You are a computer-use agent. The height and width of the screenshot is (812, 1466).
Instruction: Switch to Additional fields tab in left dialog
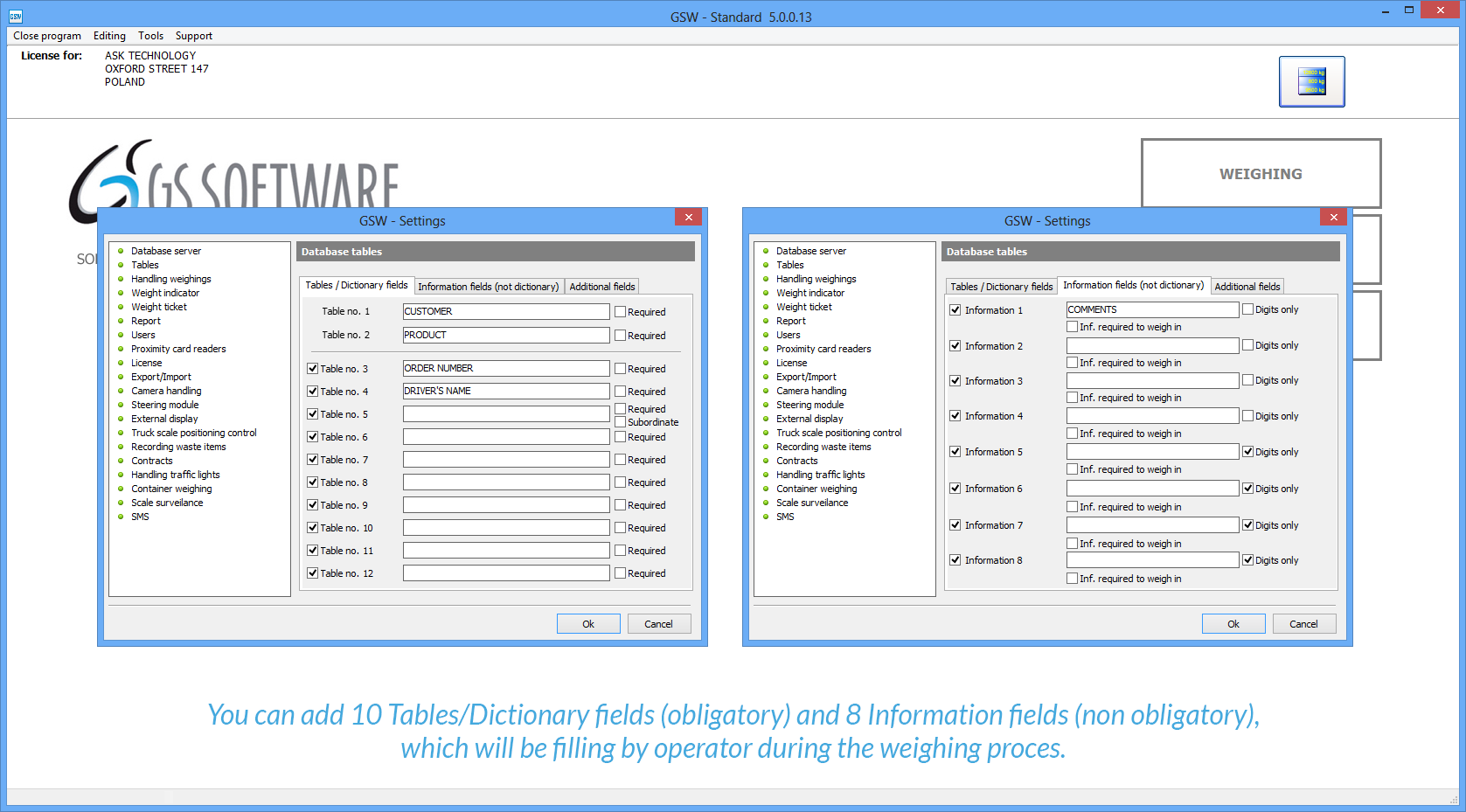point(601,287)
